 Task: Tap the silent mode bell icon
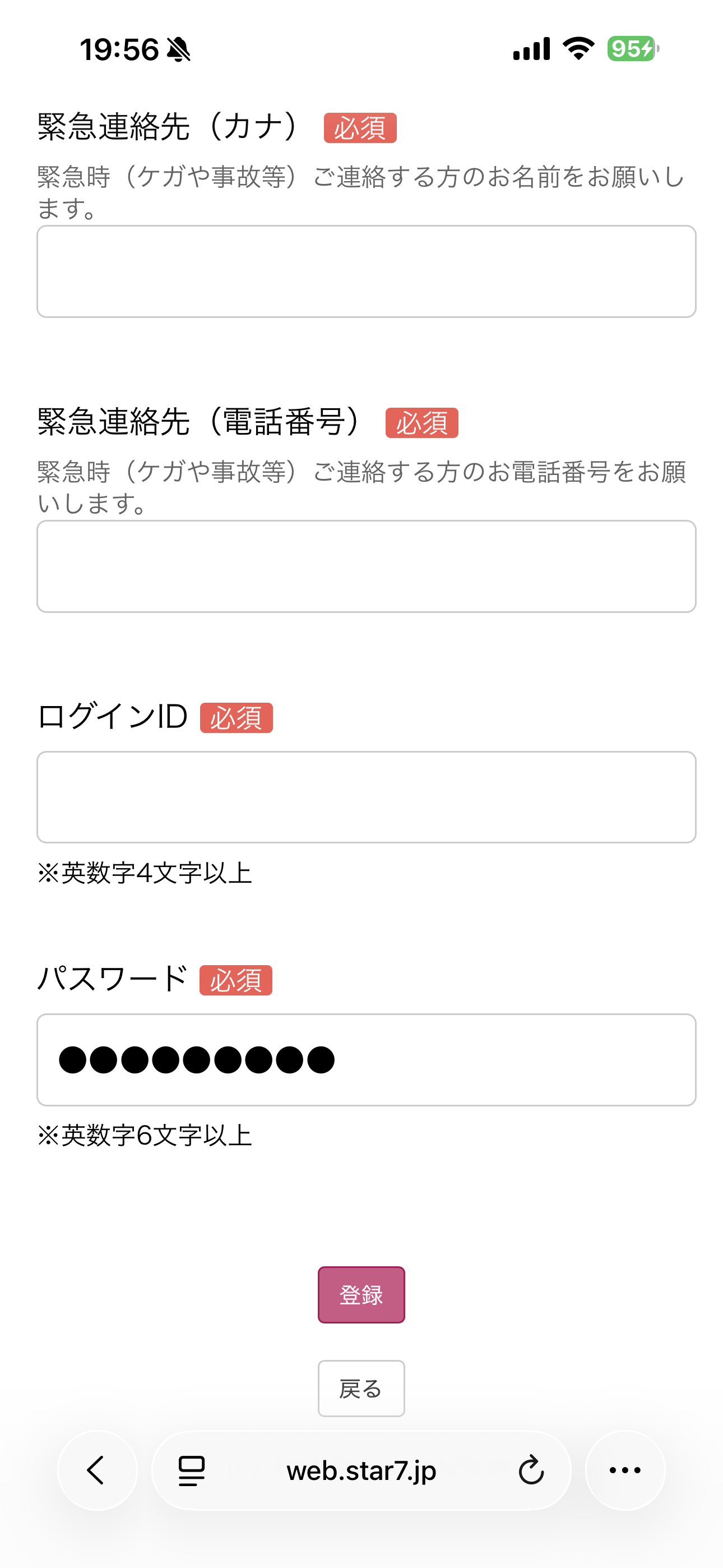[x=178, y=50]
